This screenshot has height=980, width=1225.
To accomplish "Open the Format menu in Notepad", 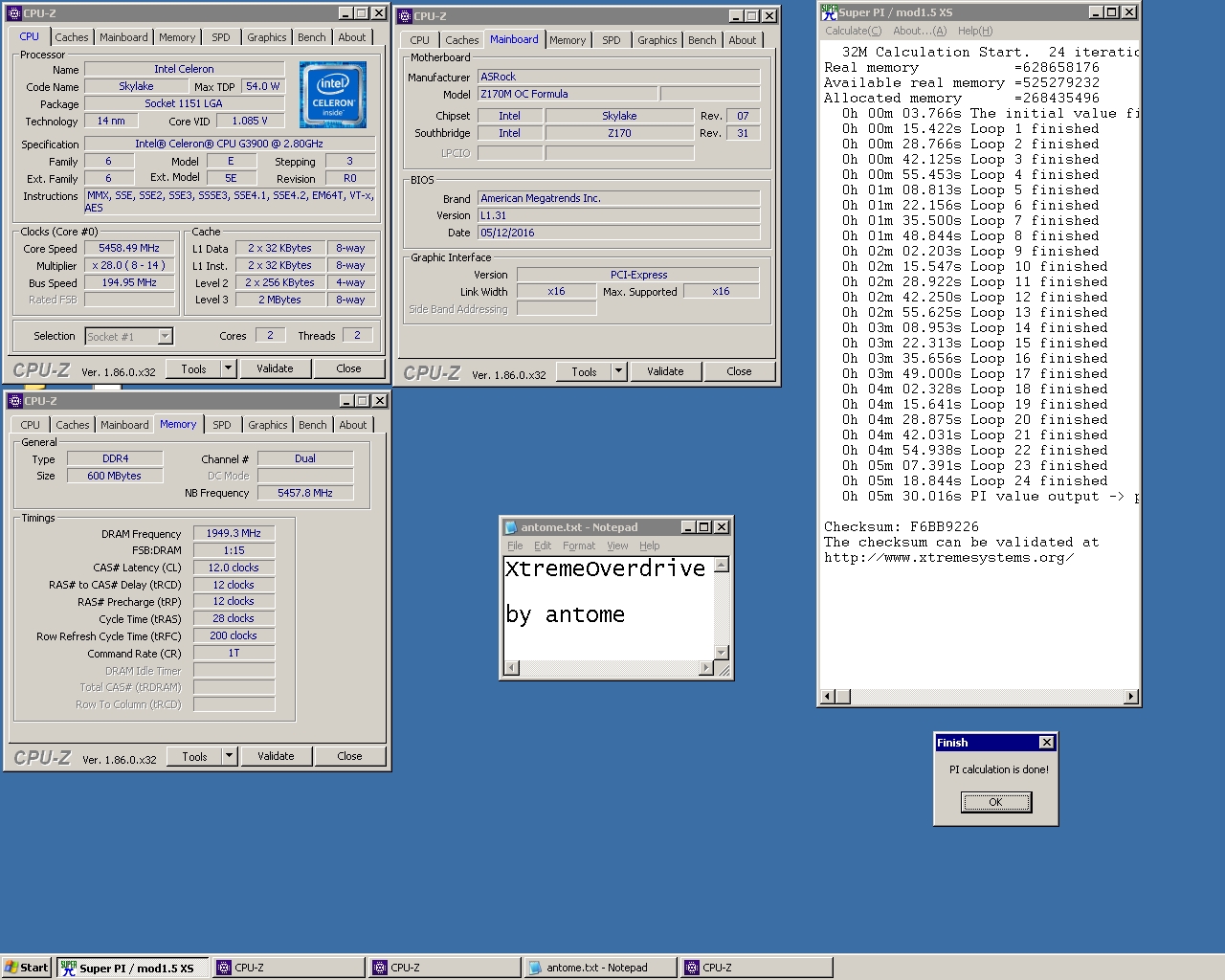I will click(x=579, y=546).
